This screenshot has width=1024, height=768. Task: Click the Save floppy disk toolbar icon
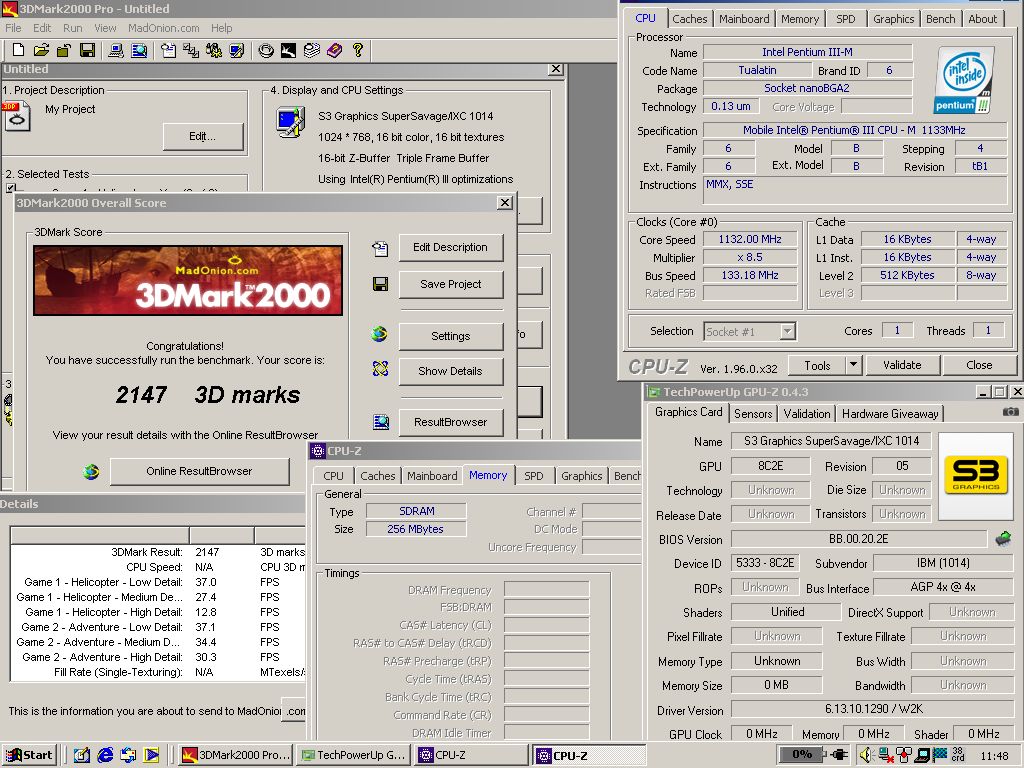tap(88, 50)
